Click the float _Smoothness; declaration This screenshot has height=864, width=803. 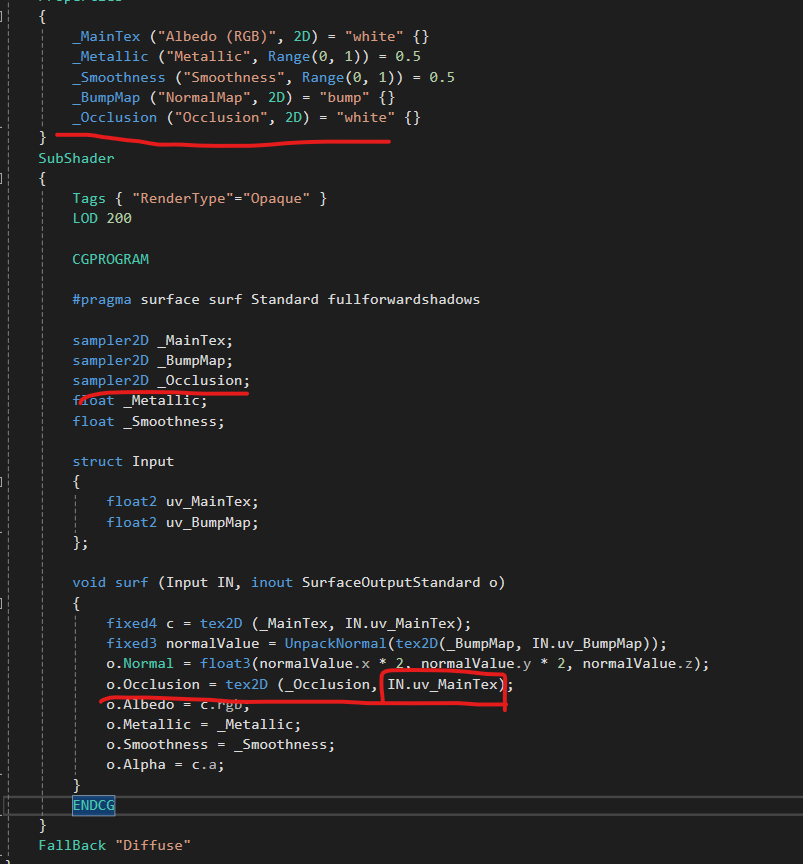coord(148,422)
